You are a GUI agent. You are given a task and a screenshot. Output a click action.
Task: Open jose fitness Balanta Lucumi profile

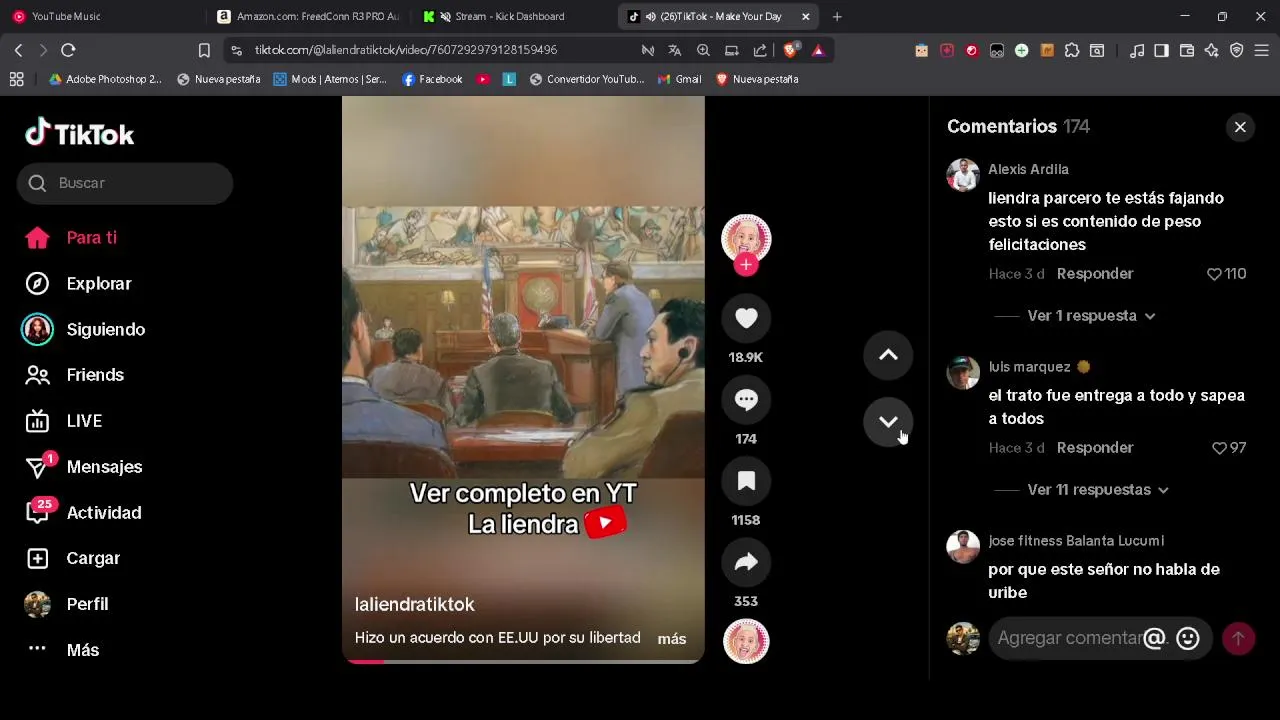[1076, 541]
